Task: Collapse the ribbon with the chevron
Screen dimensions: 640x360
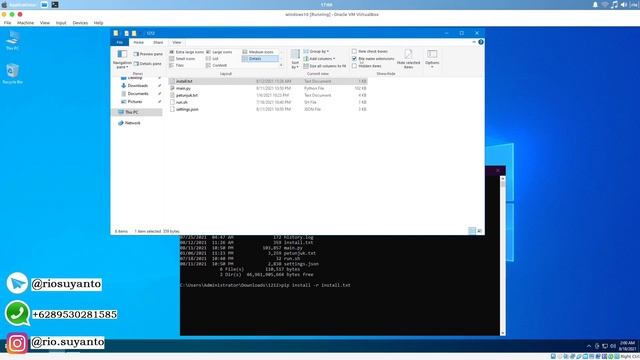Action: click(x=474, y=42)
